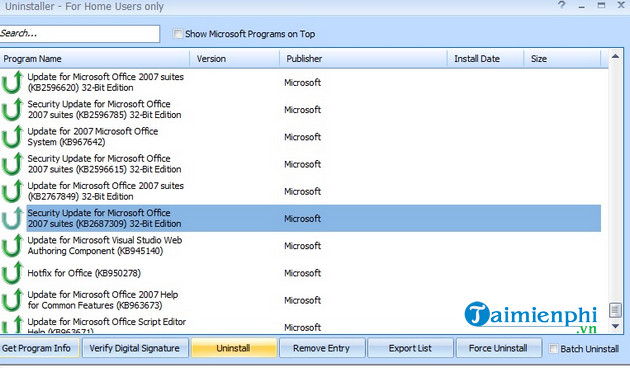This screenshot has width=630, height=368.
Task: Click Microsoft publisher in KB963673 row
Action: pyautogui.click(x=303, y=301)
